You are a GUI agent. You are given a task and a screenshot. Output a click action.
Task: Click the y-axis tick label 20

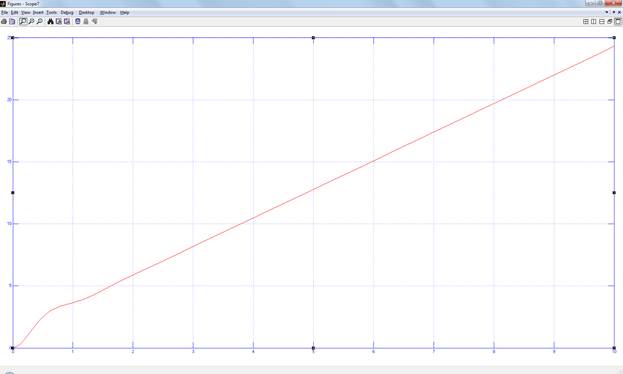pyautogui.click(x=10, y=100)
